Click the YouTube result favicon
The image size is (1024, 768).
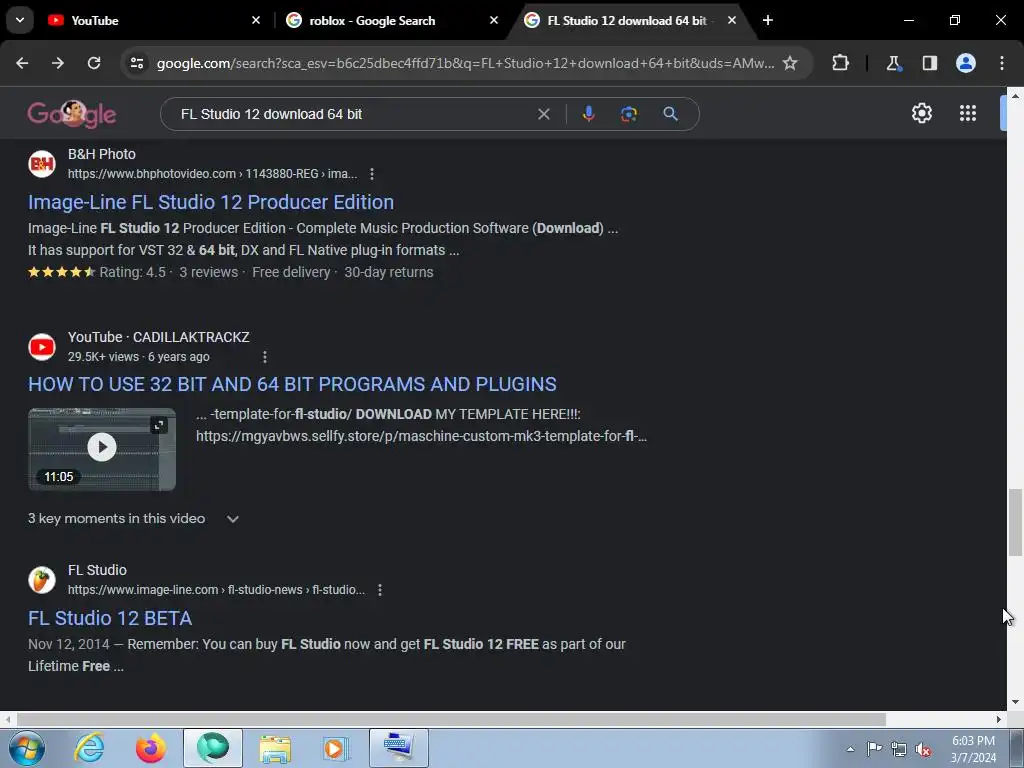click(42, 346)
